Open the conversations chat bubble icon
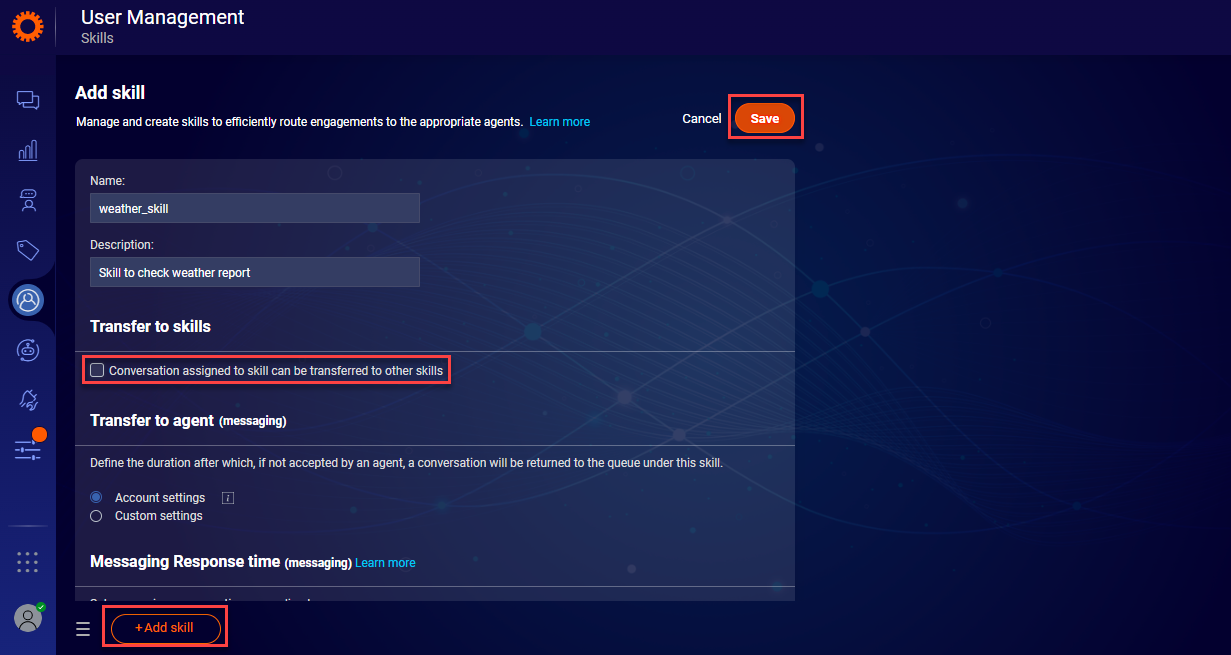Screen dimensions: 1231x655 [28, 100]
